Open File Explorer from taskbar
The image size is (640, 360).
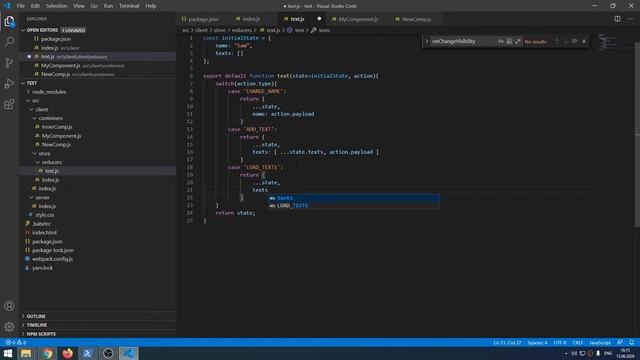tap(26, 353)
